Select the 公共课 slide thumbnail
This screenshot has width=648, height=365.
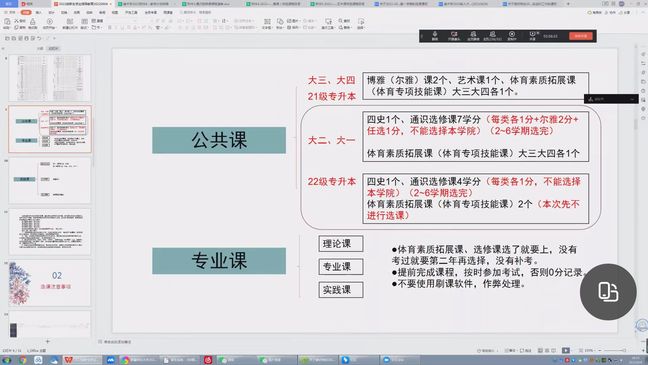[50, 129]
